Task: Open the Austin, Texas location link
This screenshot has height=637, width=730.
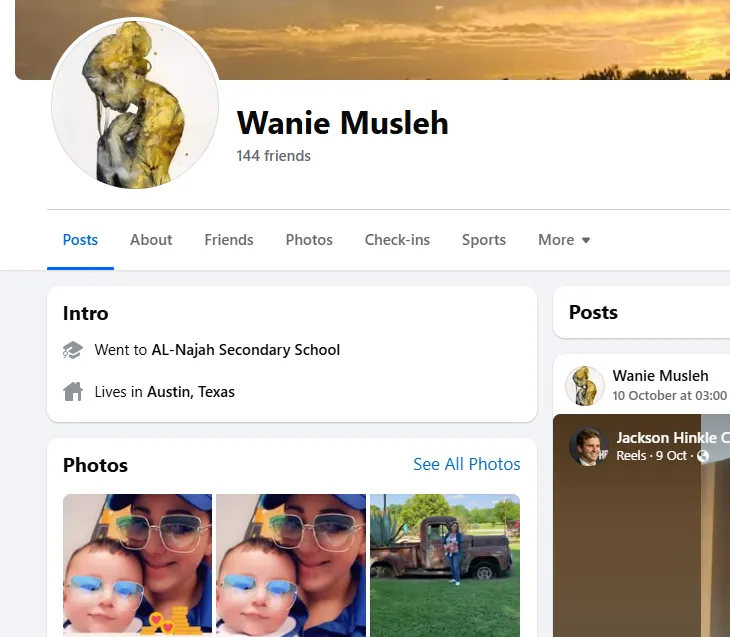Action: click(191, 392)
